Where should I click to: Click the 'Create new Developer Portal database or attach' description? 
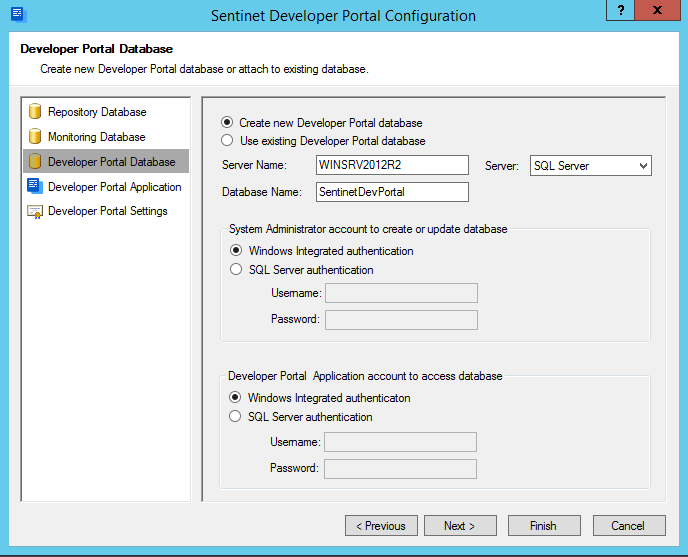204,69
